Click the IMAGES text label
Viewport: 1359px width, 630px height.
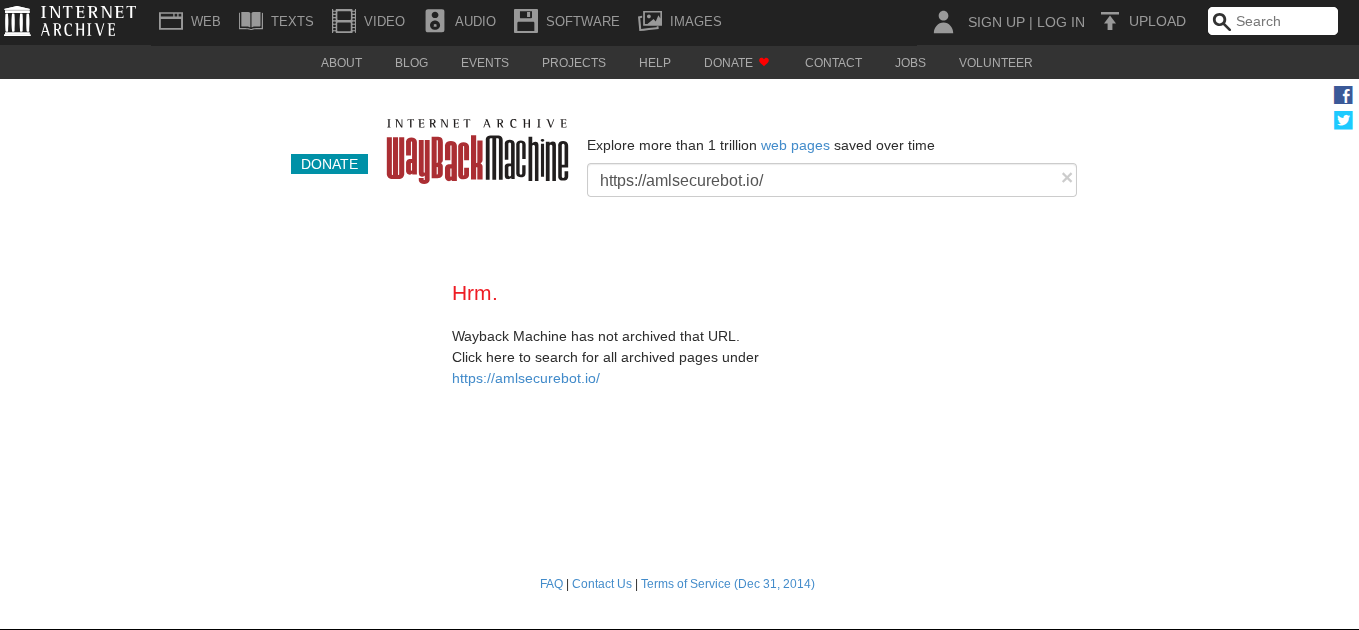(695, 21)
